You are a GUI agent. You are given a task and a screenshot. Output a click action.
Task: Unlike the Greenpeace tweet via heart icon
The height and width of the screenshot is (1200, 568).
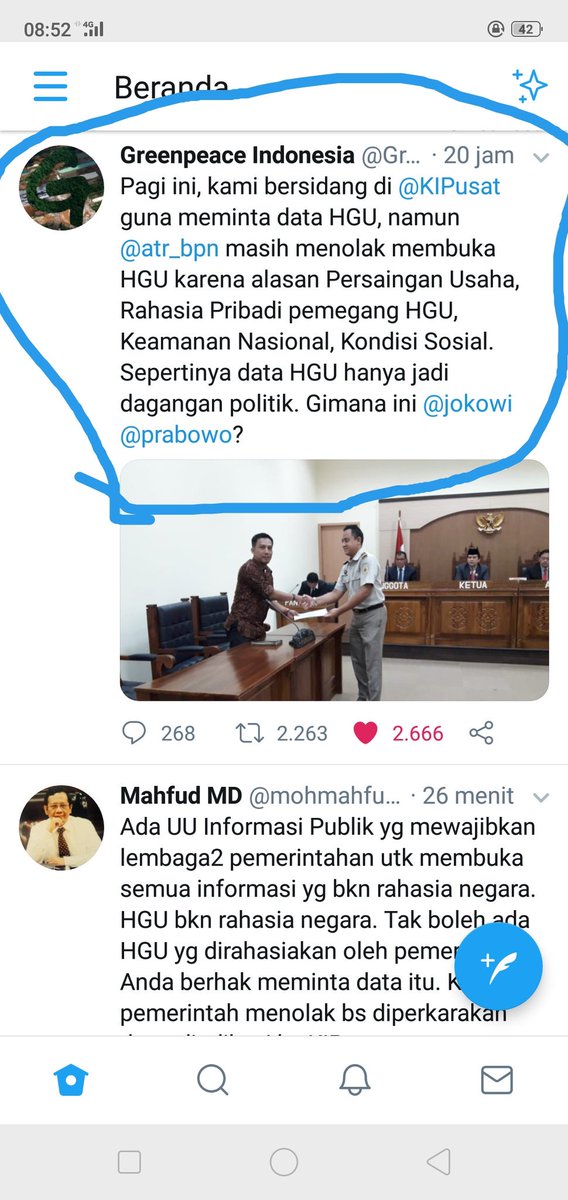tap(366, 733)
